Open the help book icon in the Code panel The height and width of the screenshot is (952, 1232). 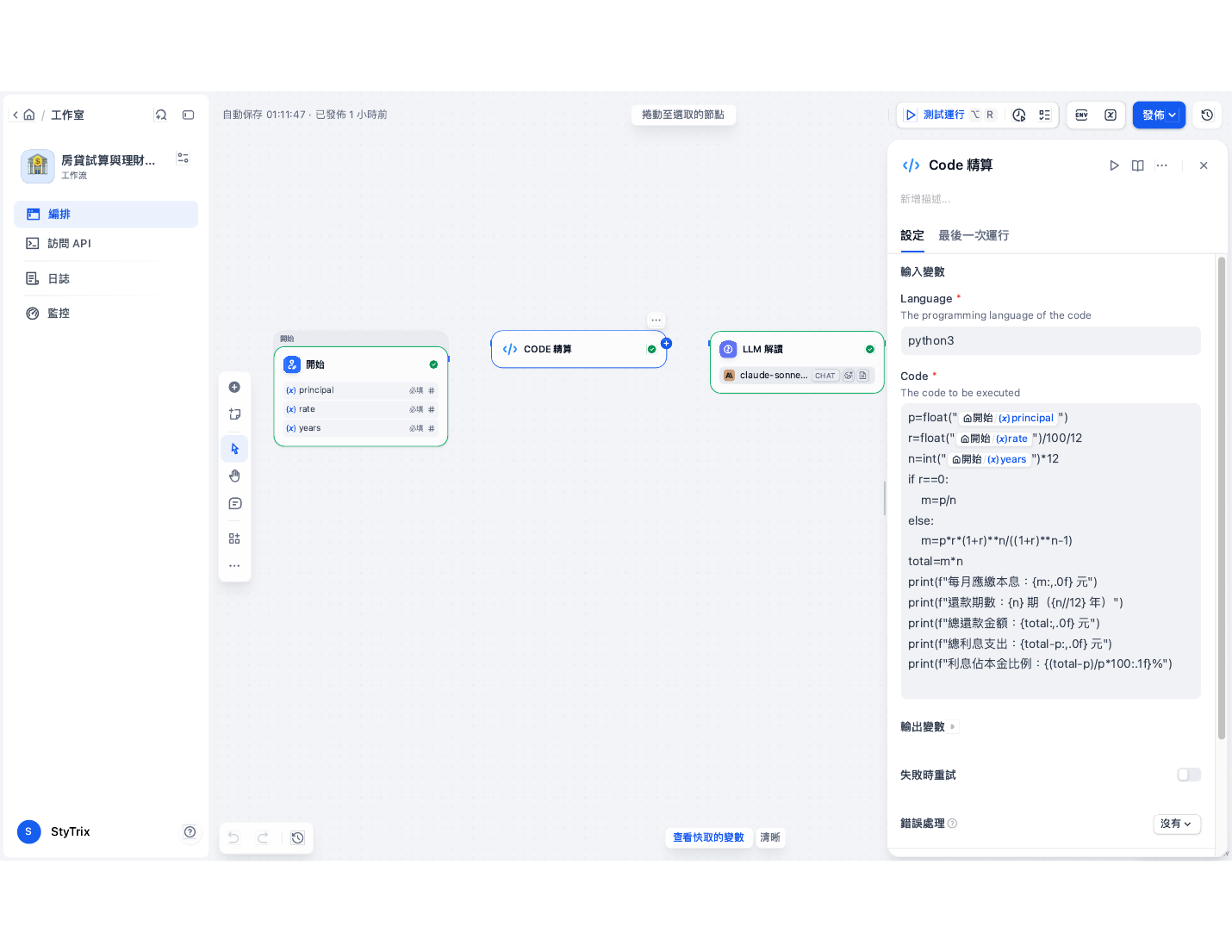(1138, 165)
